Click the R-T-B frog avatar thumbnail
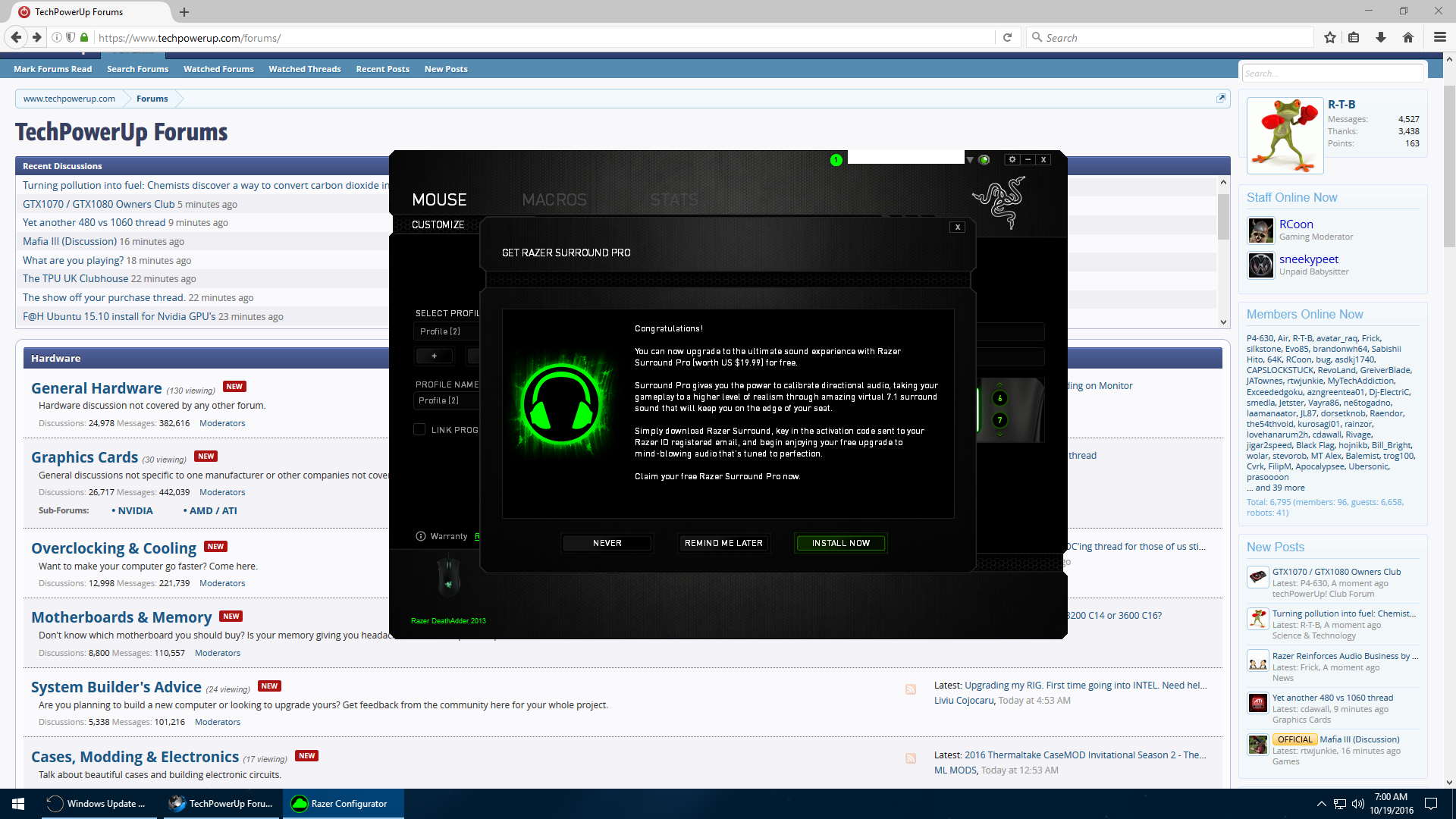This screenshot has height=819, width=1456. [1285, 136]
